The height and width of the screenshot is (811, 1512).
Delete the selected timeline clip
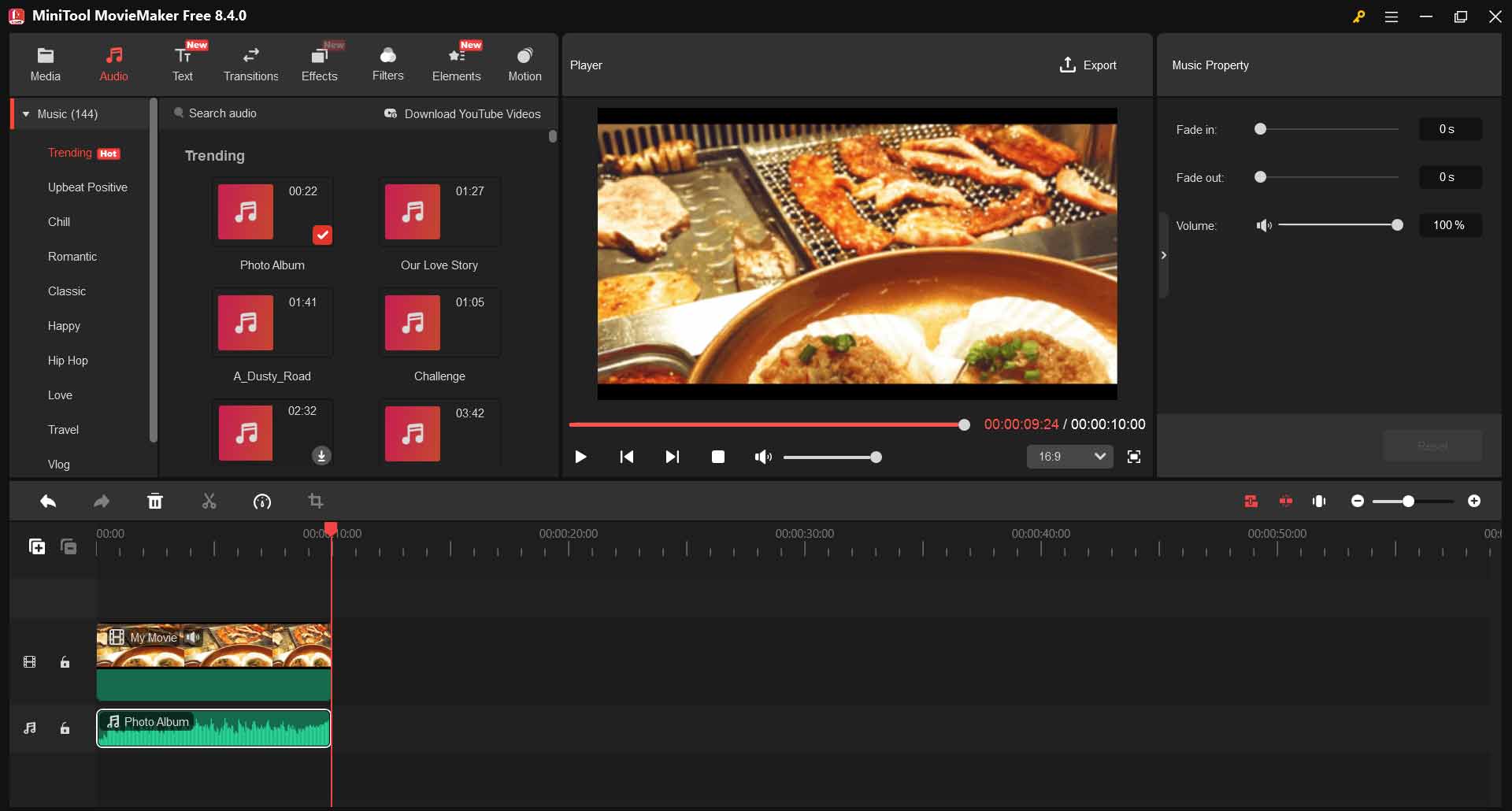coord(155,502)
